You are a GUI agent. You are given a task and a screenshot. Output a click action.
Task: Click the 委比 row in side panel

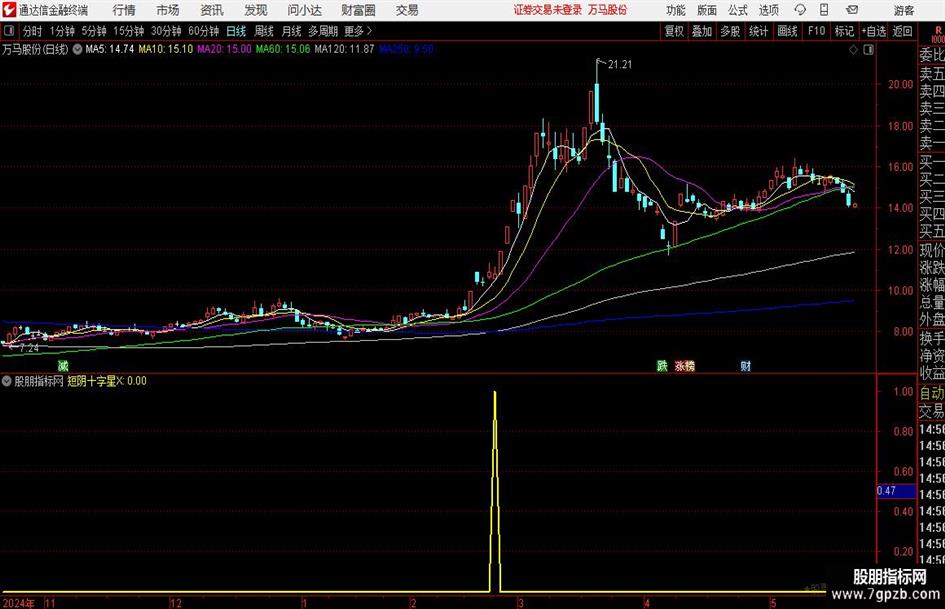tap(932, 55)
